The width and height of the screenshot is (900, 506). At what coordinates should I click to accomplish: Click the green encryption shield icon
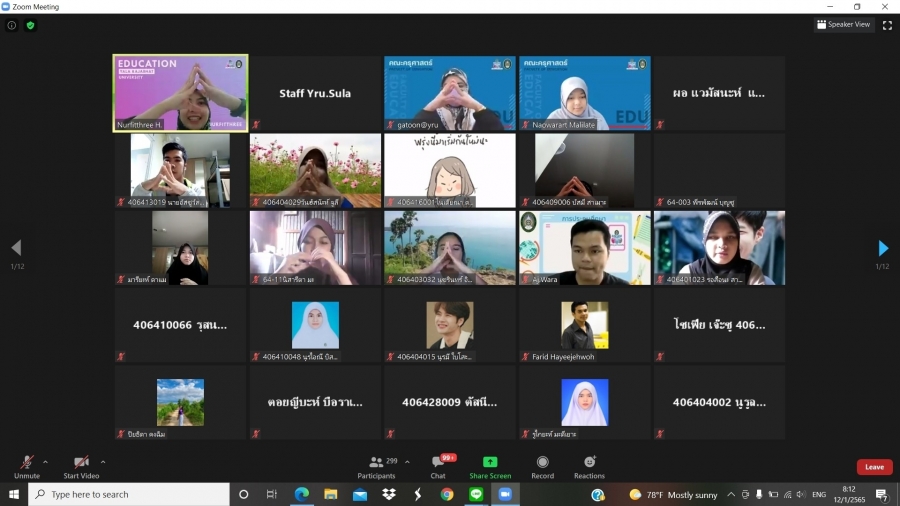click(x=30, y=25)
